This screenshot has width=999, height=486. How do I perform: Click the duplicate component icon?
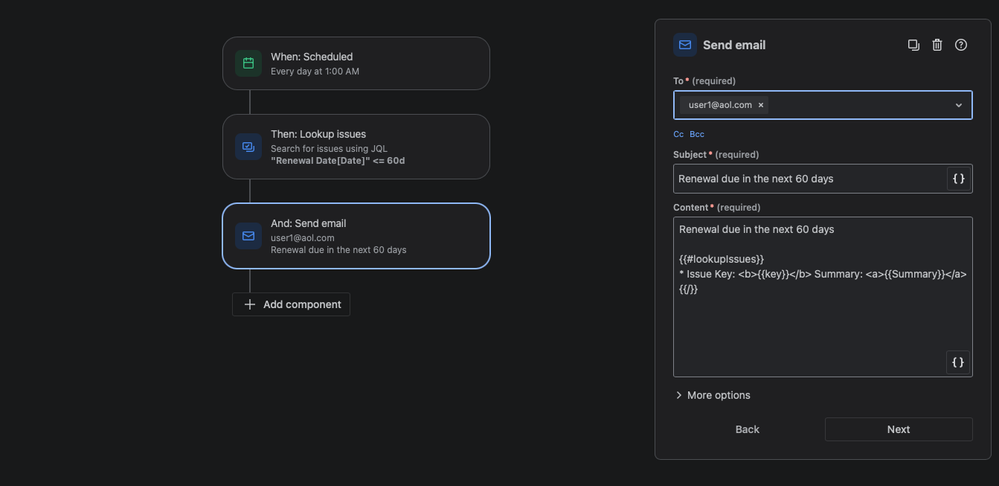(913, 45)
